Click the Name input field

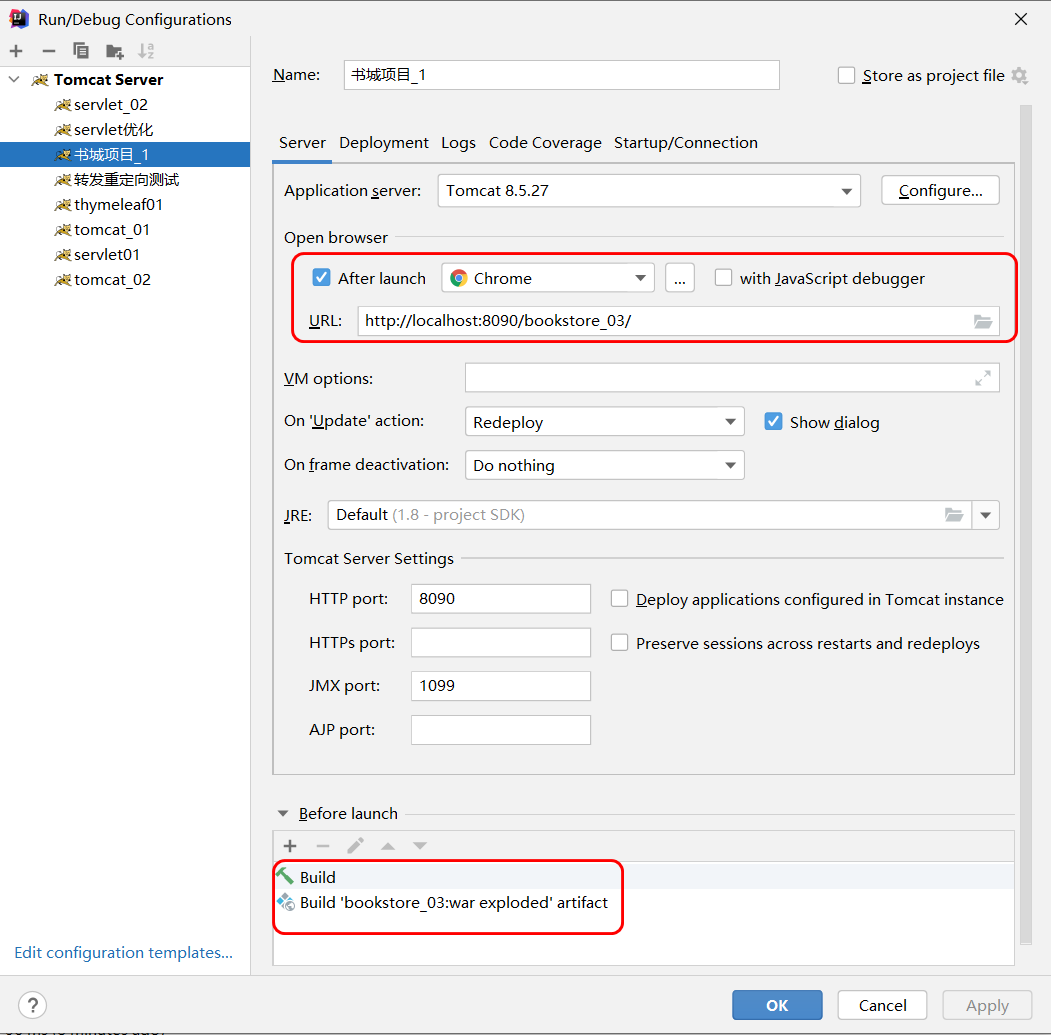click(x=562, y=75)
